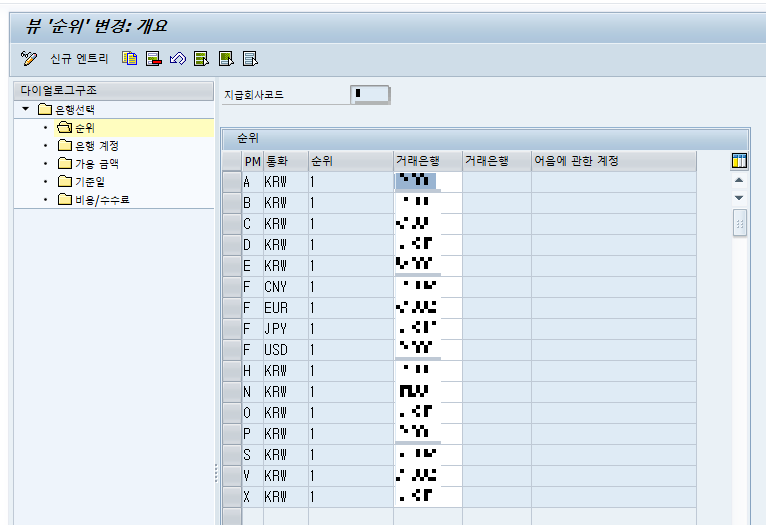
Task: Open 은행 계정 folder in tree
Action: pyautogui.click(x=88, y=146)
